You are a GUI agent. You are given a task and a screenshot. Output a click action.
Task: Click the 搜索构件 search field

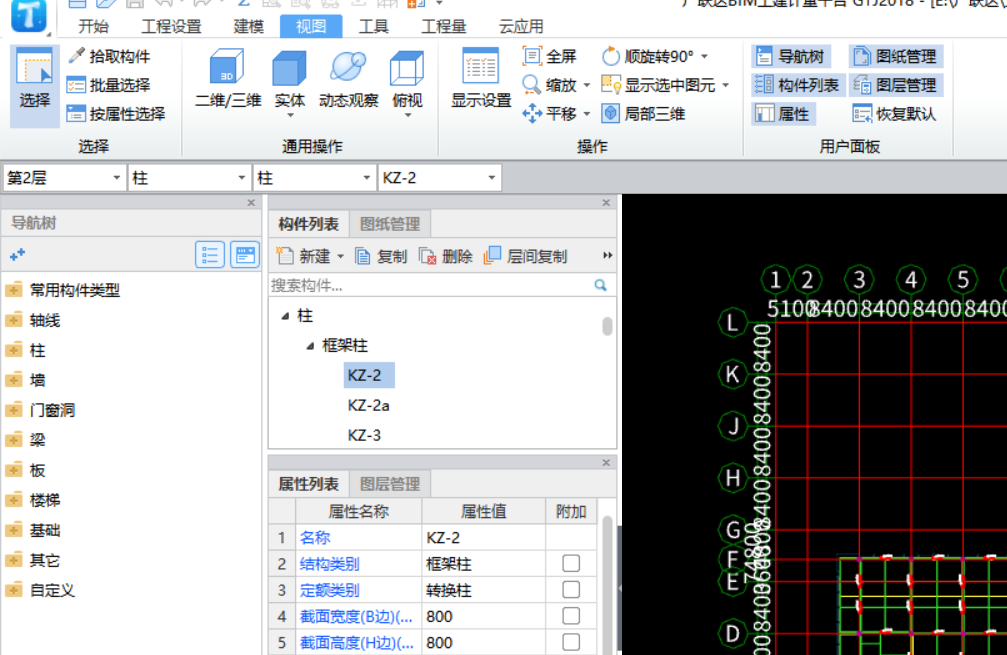click(430, 285)
